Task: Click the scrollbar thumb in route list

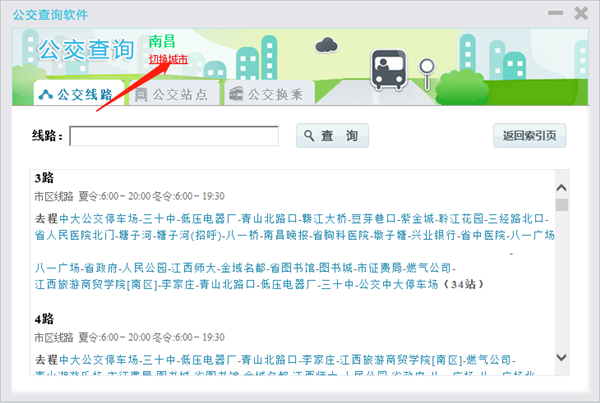Action: point(562,205)
